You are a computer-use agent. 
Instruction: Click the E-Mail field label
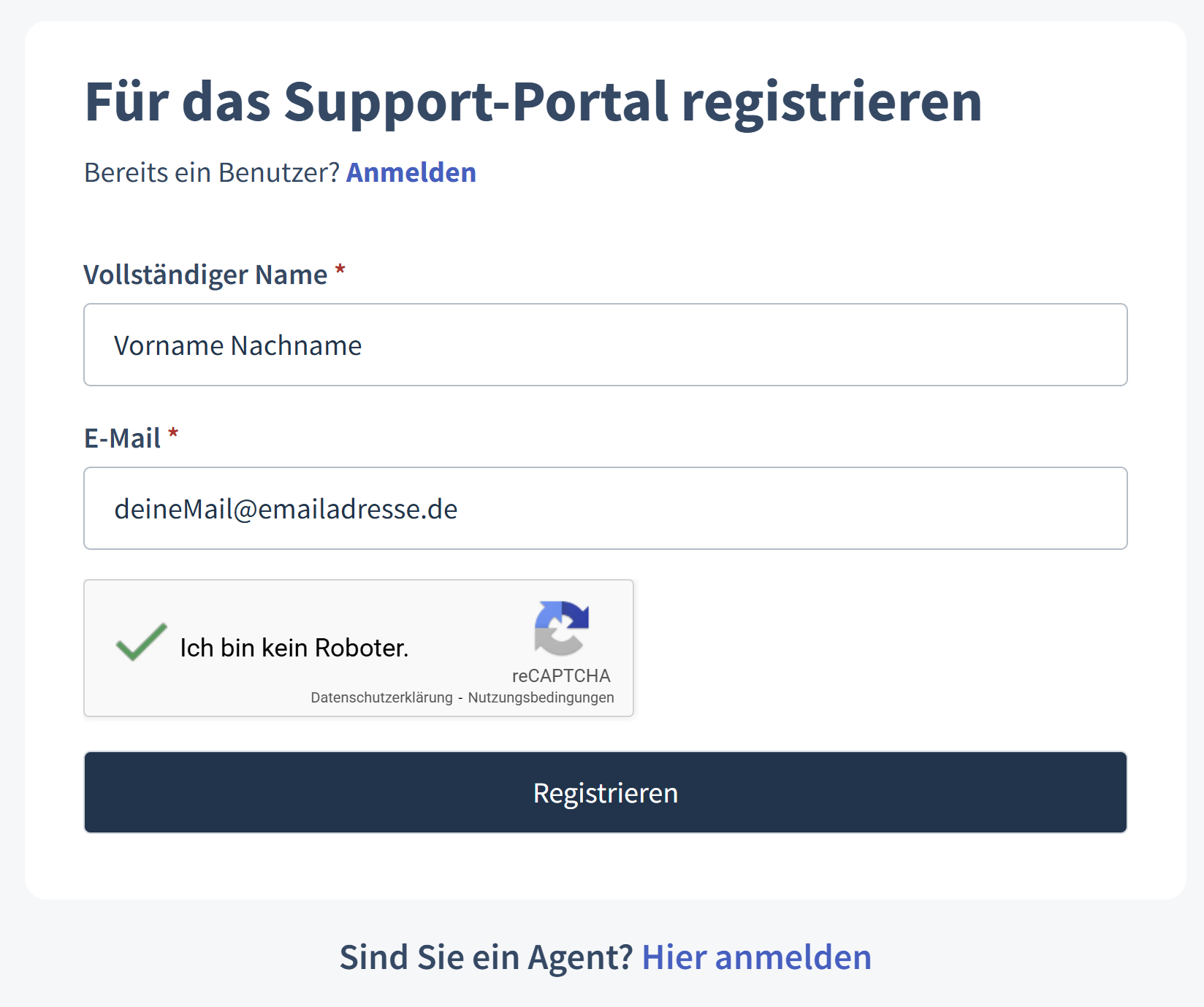(x=122, y=438)
